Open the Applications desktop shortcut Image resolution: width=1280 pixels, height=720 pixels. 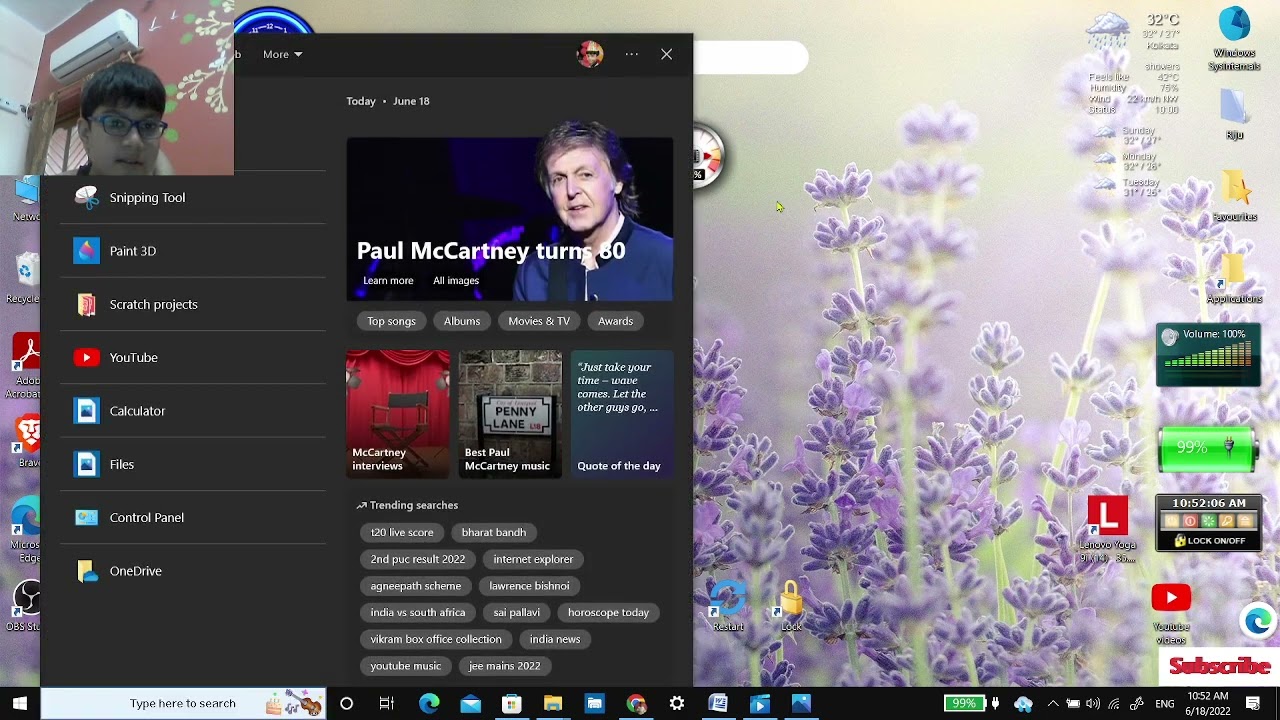pos(1234,279)
